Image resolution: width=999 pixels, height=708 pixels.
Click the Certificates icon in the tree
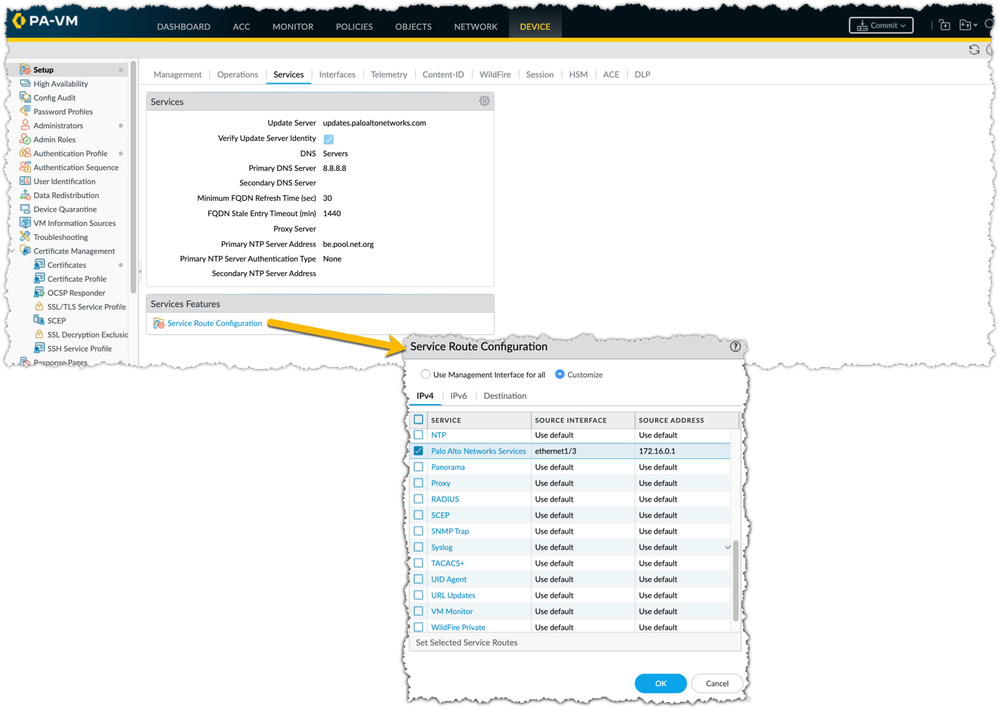[x=39, y=264]
